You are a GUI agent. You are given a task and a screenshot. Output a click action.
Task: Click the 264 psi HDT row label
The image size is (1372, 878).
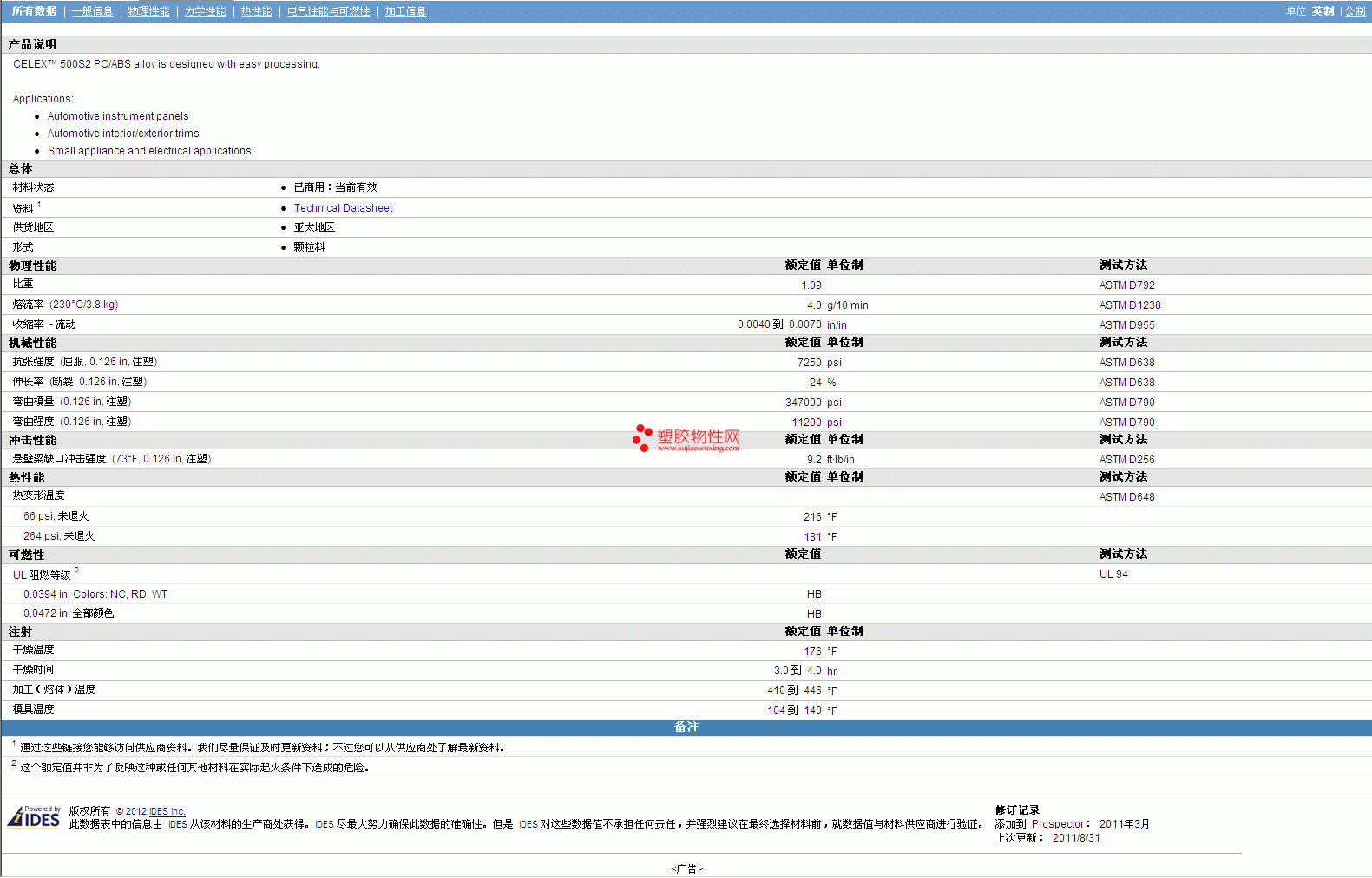(x=59, y=536)
